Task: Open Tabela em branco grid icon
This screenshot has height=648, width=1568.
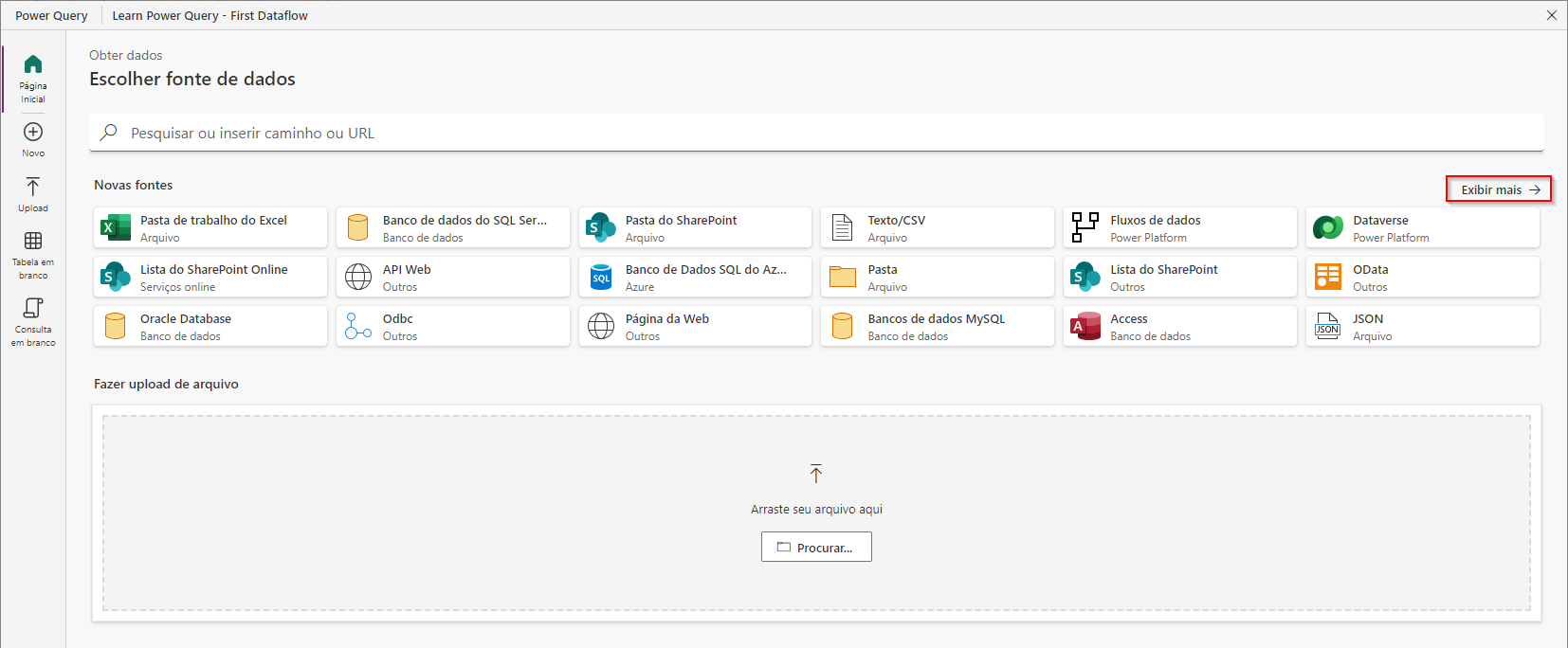Action: pos(33,241)
